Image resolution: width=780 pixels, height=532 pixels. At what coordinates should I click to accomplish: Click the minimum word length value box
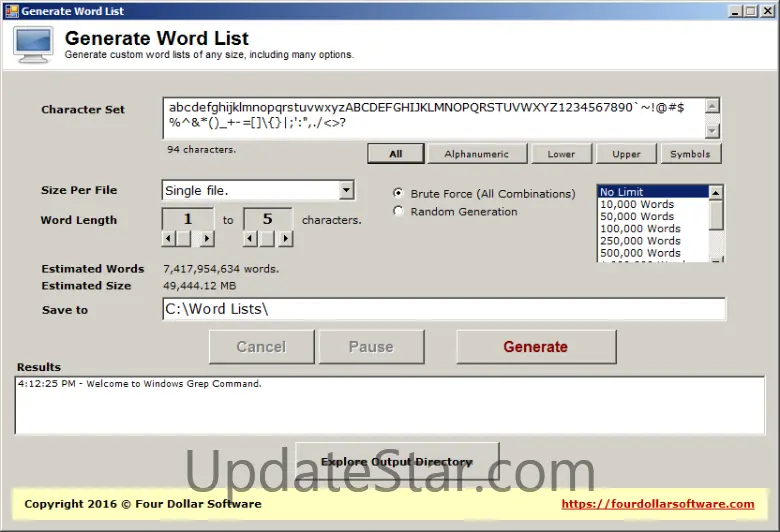coord(188,219)
